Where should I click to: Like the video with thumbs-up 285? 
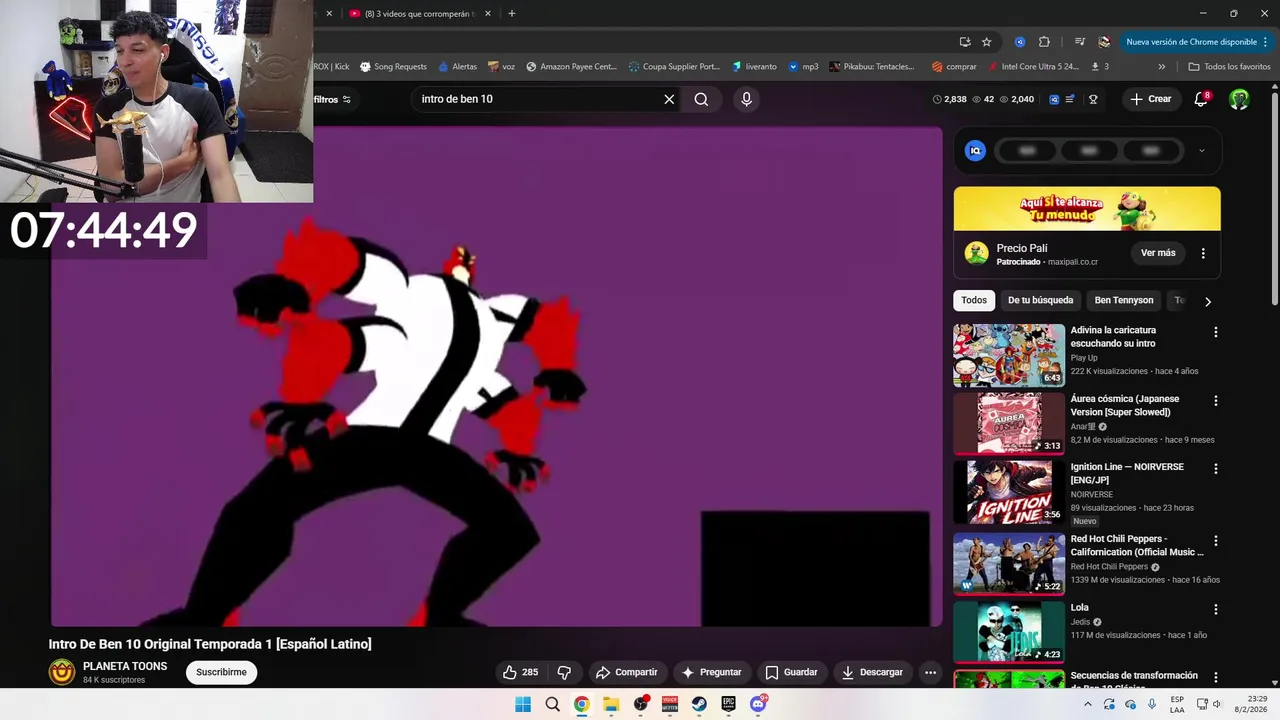pos(520,672)
